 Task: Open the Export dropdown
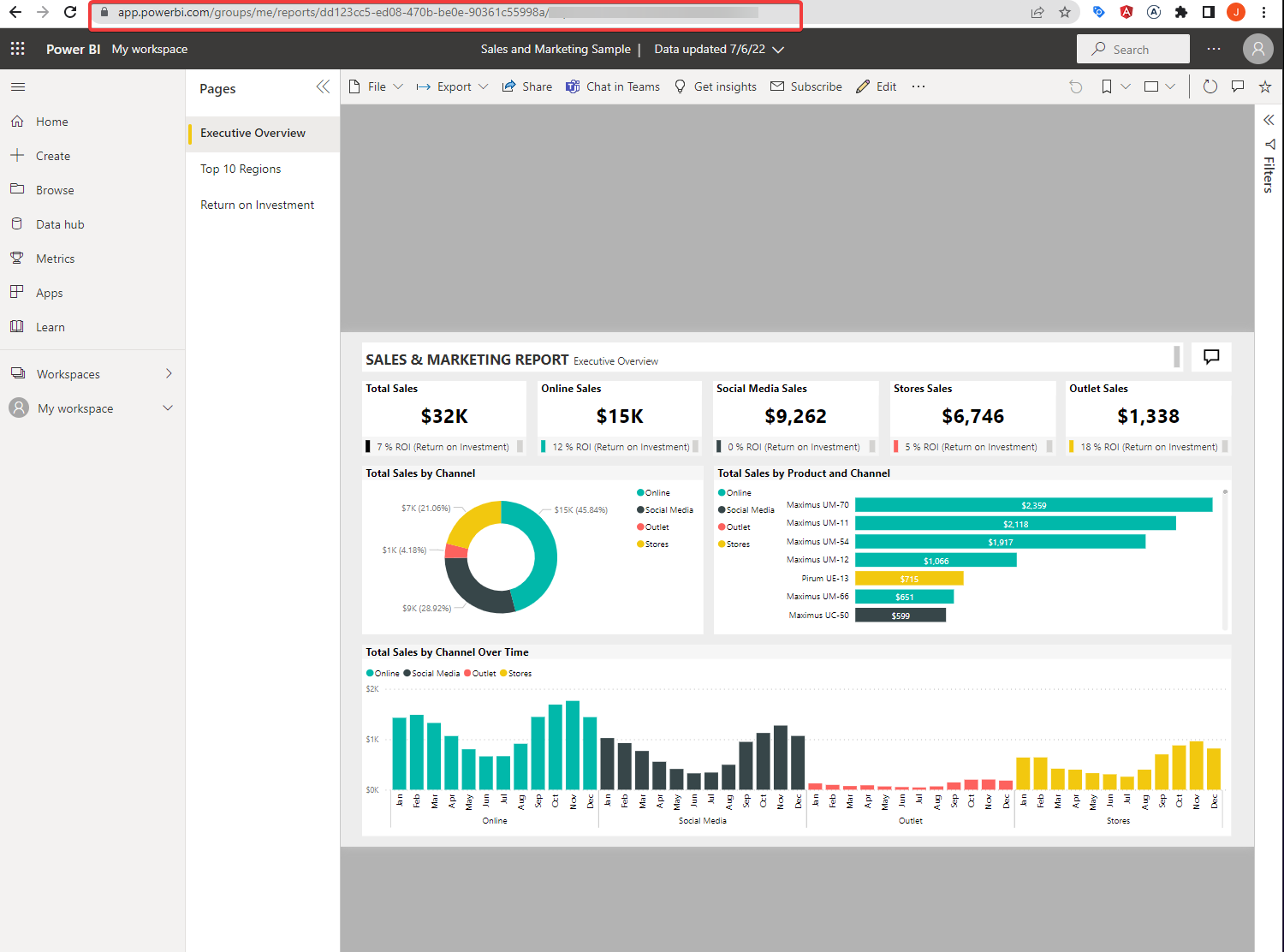[x=453, y=86]
